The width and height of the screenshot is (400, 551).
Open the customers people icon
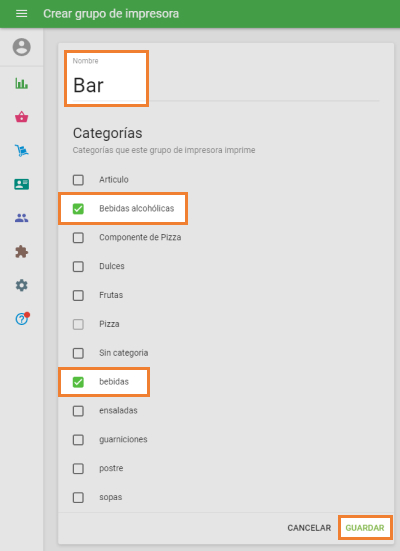click(21, 218)
